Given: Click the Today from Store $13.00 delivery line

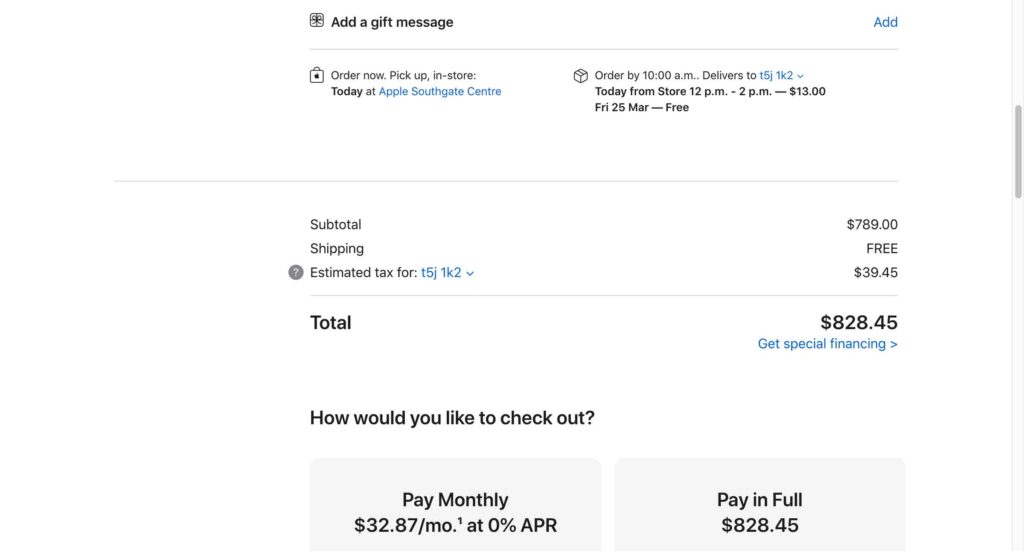Looking at the screenshot, I should pyautogui.click(x=710, y=91).
